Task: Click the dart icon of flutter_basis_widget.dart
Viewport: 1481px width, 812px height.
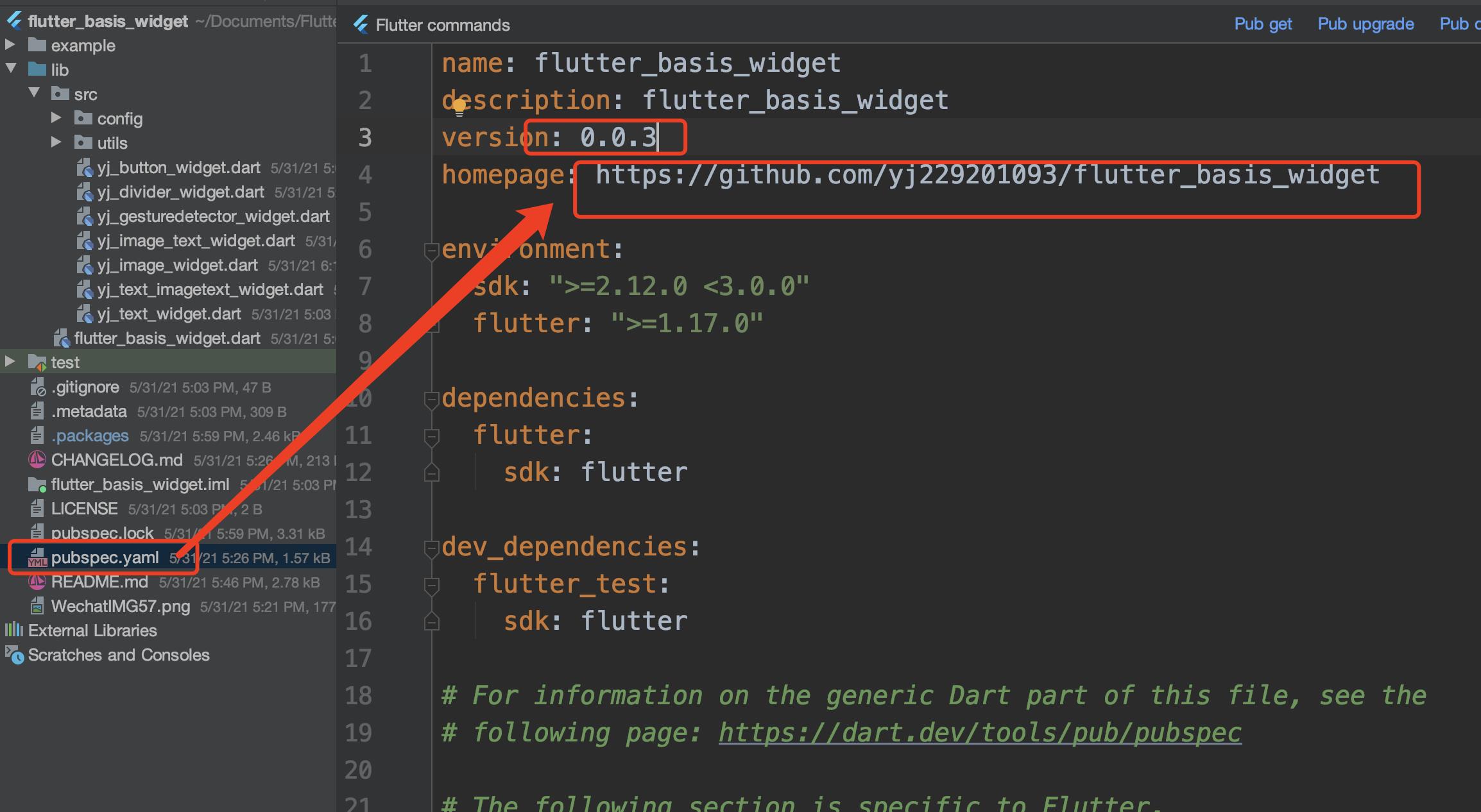Action: tap(62, 339)
